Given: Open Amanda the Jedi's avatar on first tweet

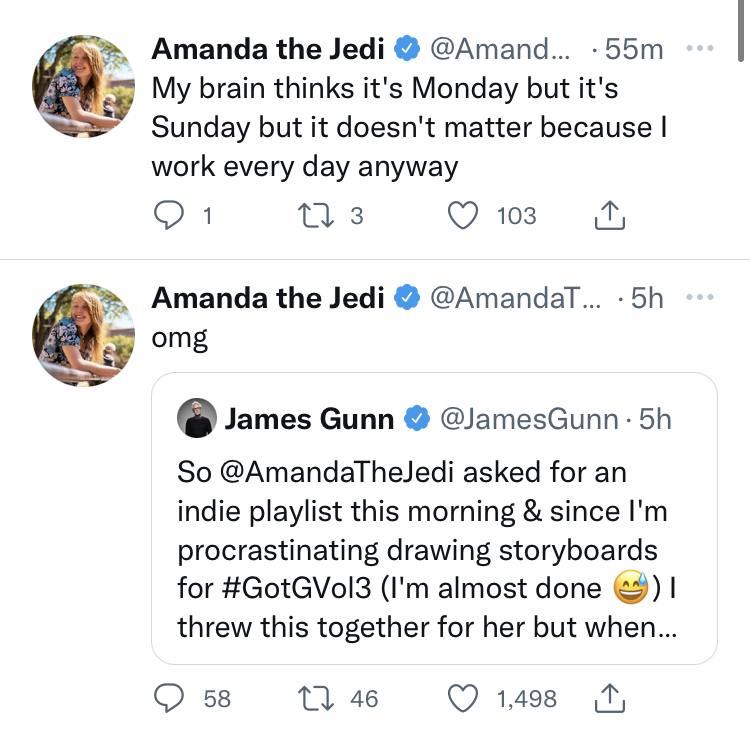Looking at the screenshot, I should tap(83, 86).
